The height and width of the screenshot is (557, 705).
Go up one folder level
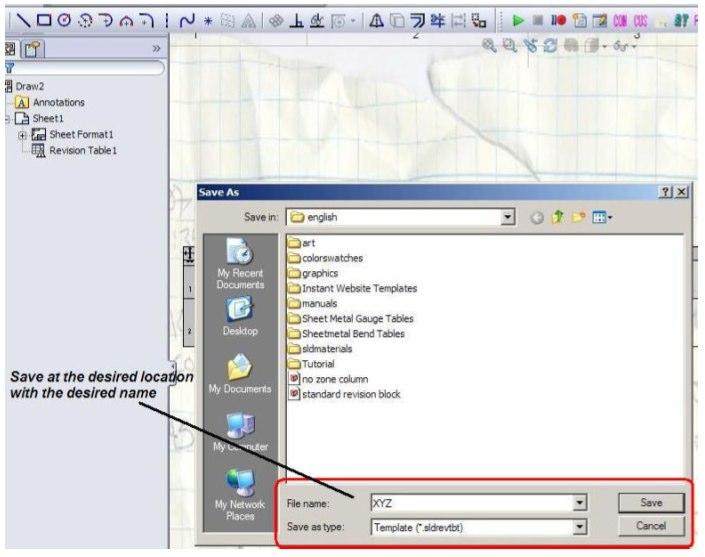[x=558, y=217]
